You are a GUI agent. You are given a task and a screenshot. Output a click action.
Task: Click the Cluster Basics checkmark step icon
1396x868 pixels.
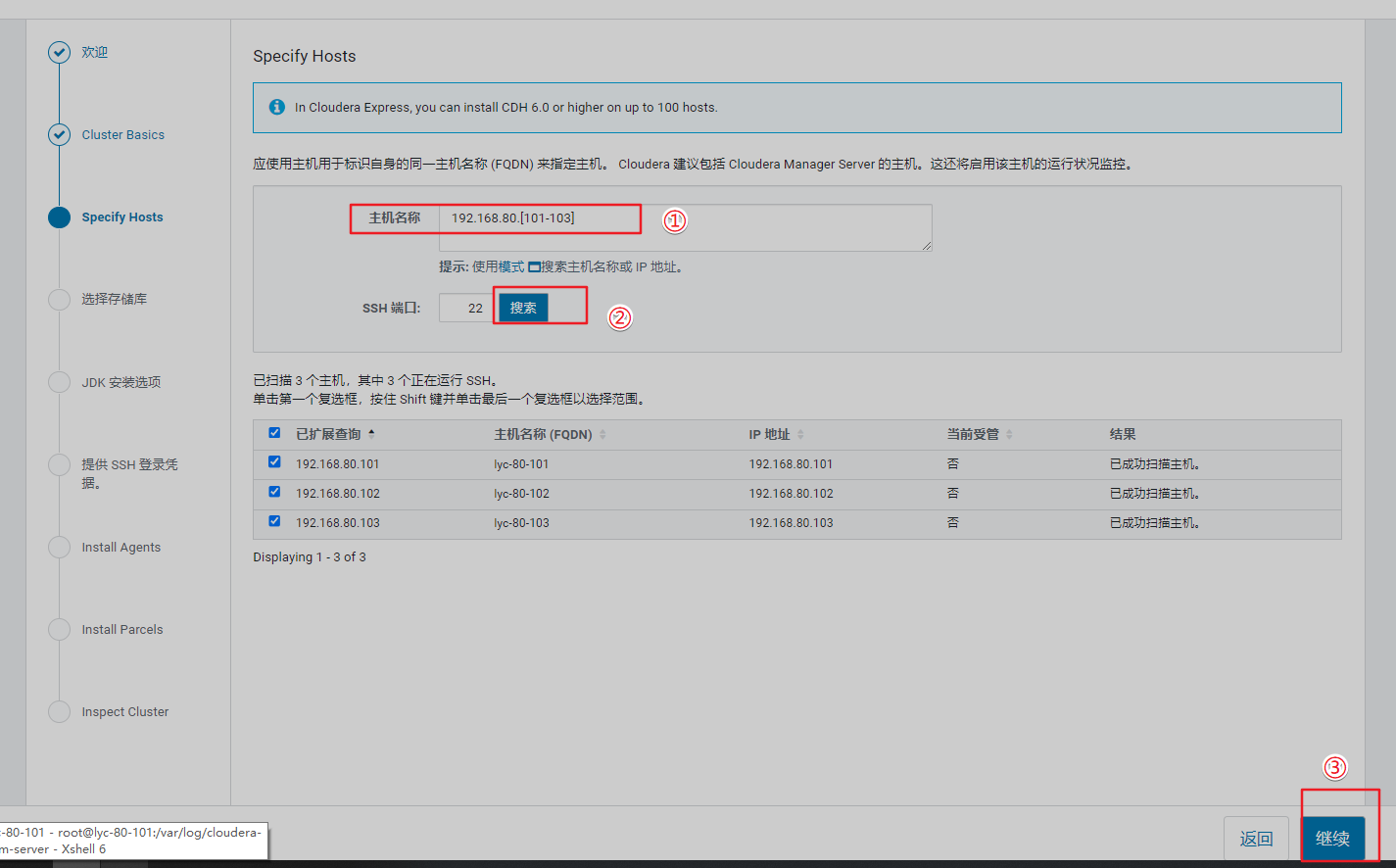[x=60, y=134]
